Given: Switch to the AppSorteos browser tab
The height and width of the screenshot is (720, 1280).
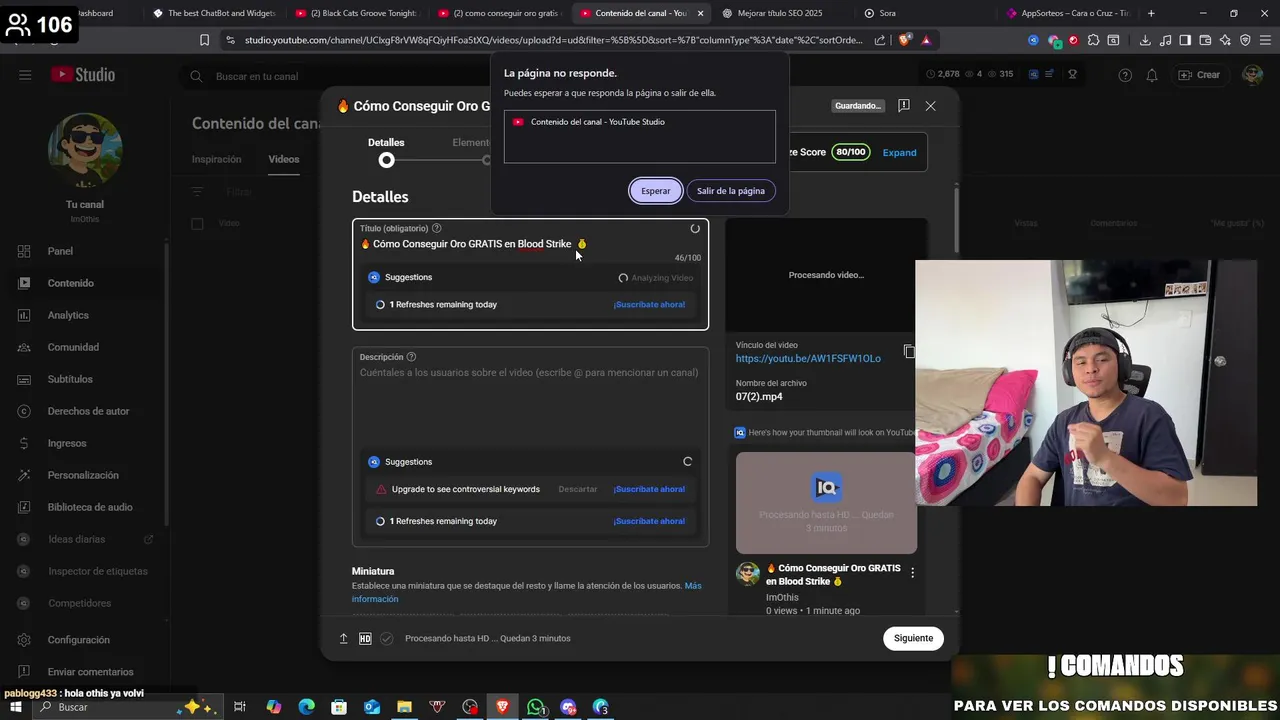Looking at the screenshot, I should coord(1068,13).
